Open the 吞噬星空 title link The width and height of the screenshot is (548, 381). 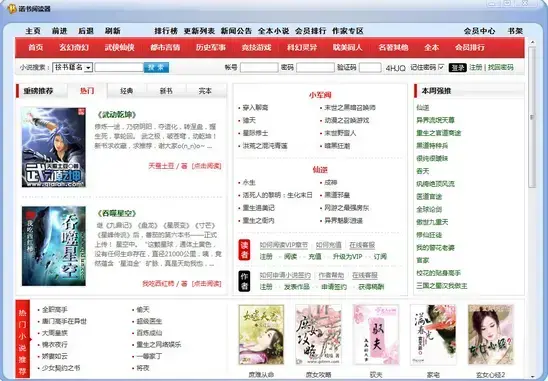117,213
